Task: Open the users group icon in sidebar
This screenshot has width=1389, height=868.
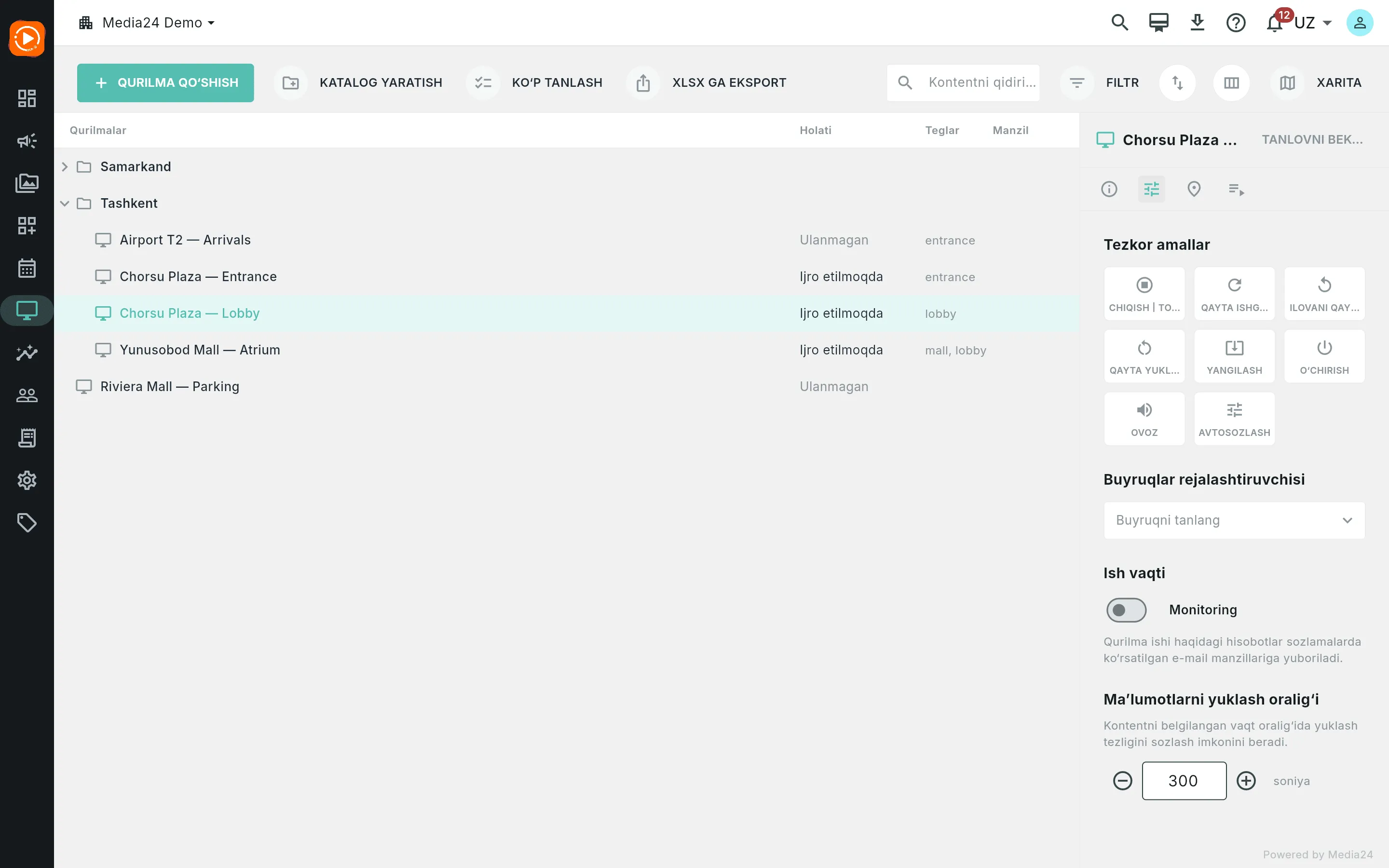Action: pyautogui.click(x=27, y=395)
